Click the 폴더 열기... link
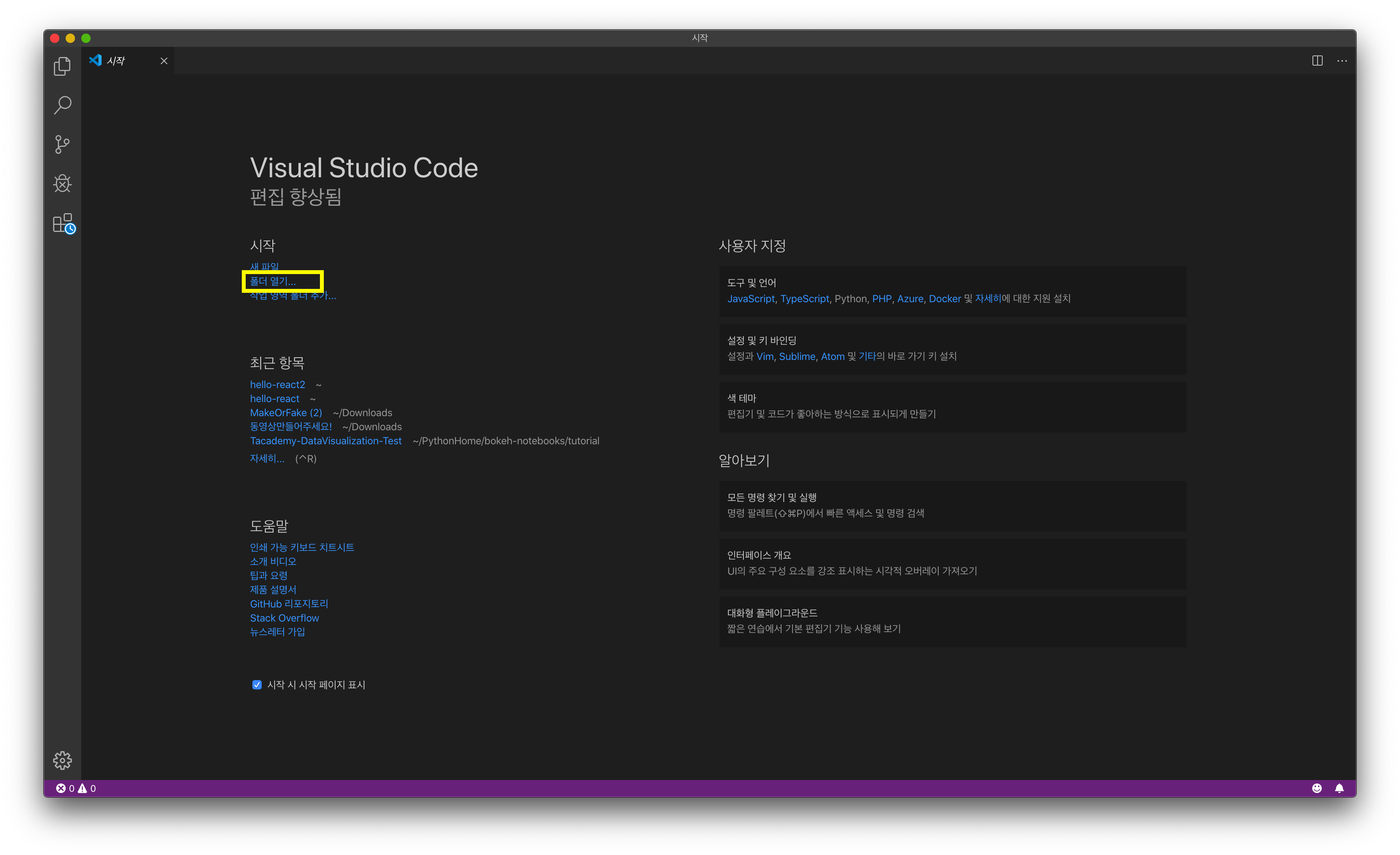The height and width of the screenshot is (855, 1400). tap(273, 281)
